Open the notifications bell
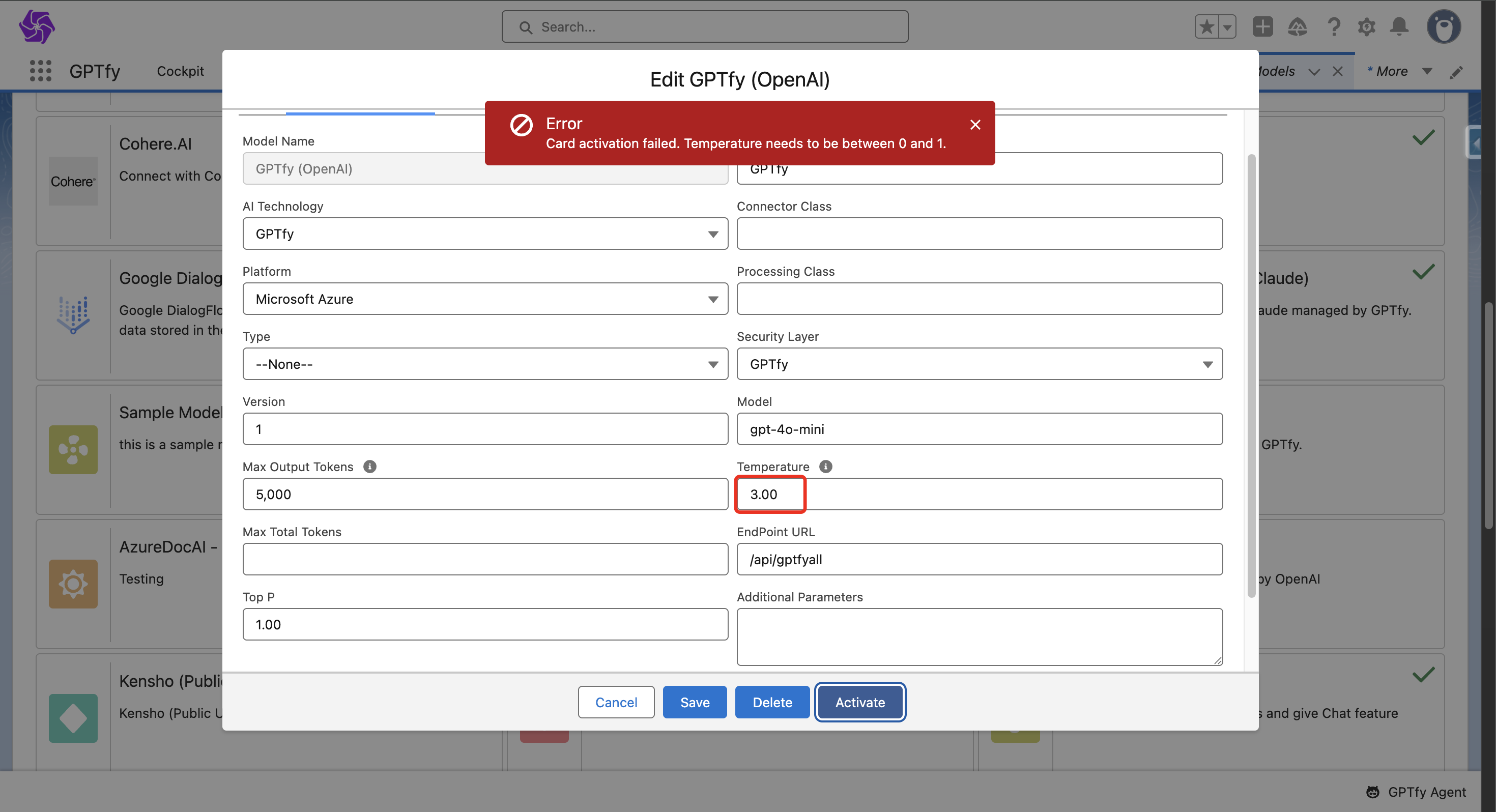This screenshot has width=1496, height=812. point(1399,27)
